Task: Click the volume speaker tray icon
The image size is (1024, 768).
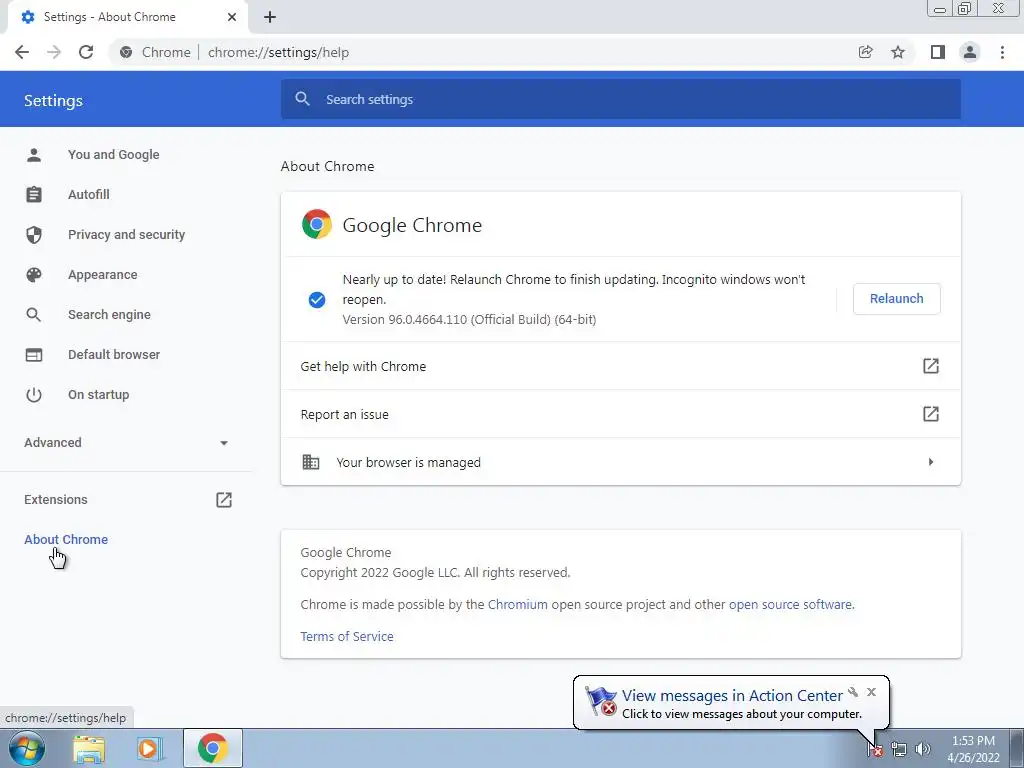Action: 922,750
